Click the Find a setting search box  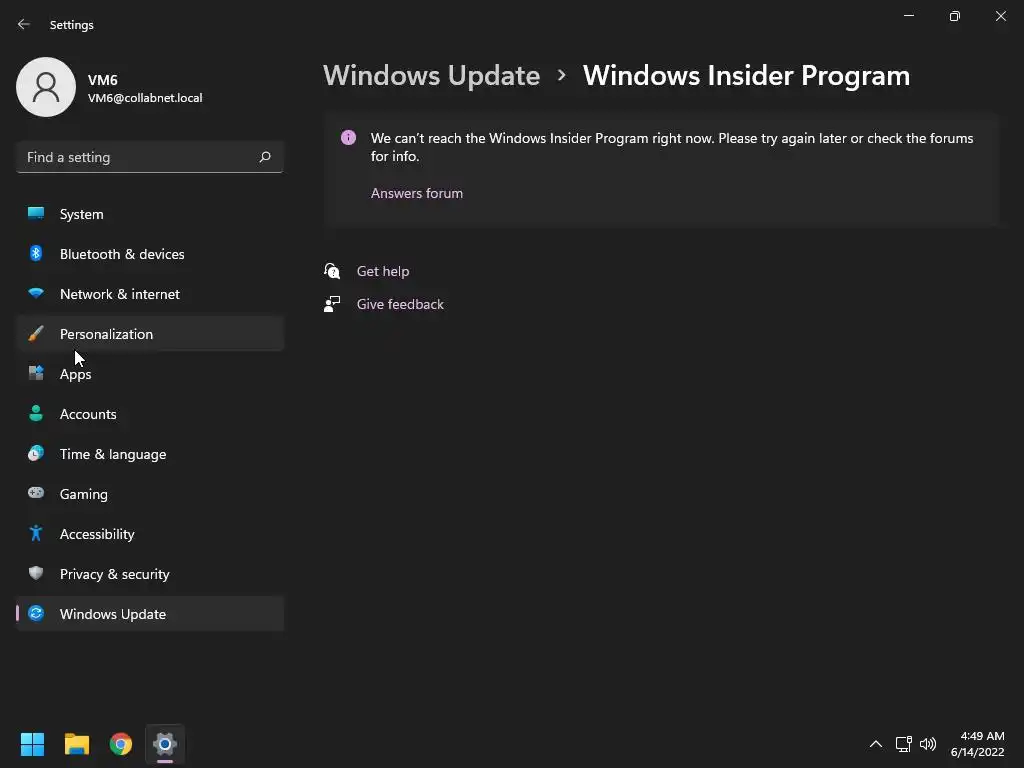[150, 157]
